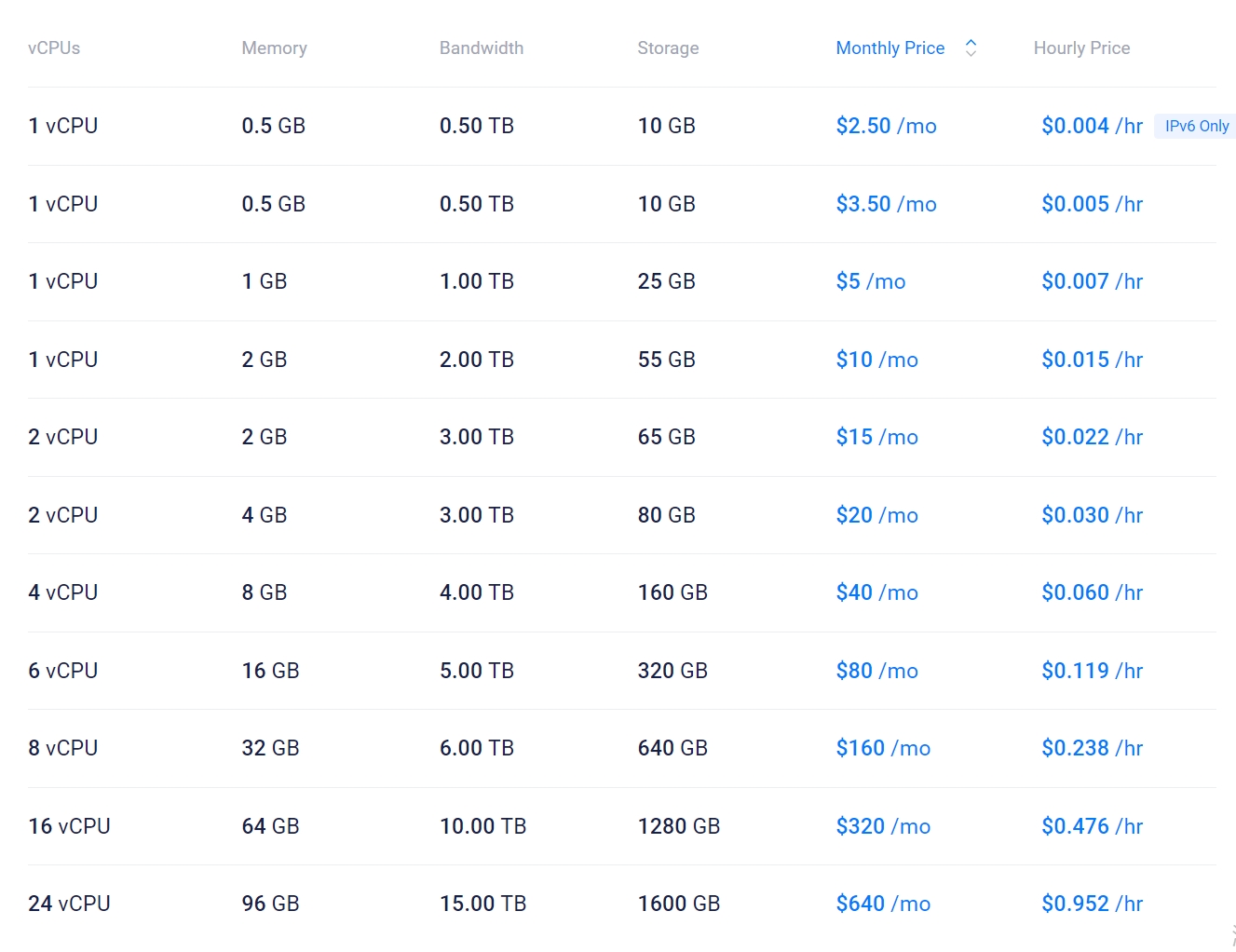Image resolution: width=1236 pixels, height=952 pixels.
Task: Click the IPv6 Only badge
Action: click(x=1196, y=127)
